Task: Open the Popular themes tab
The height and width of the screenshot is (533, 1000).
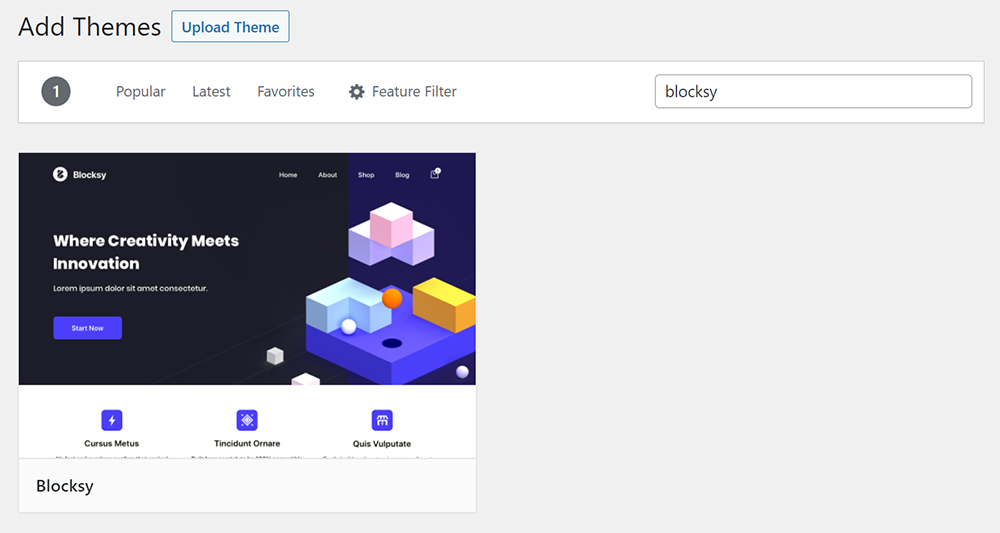Action: (140, 92)
